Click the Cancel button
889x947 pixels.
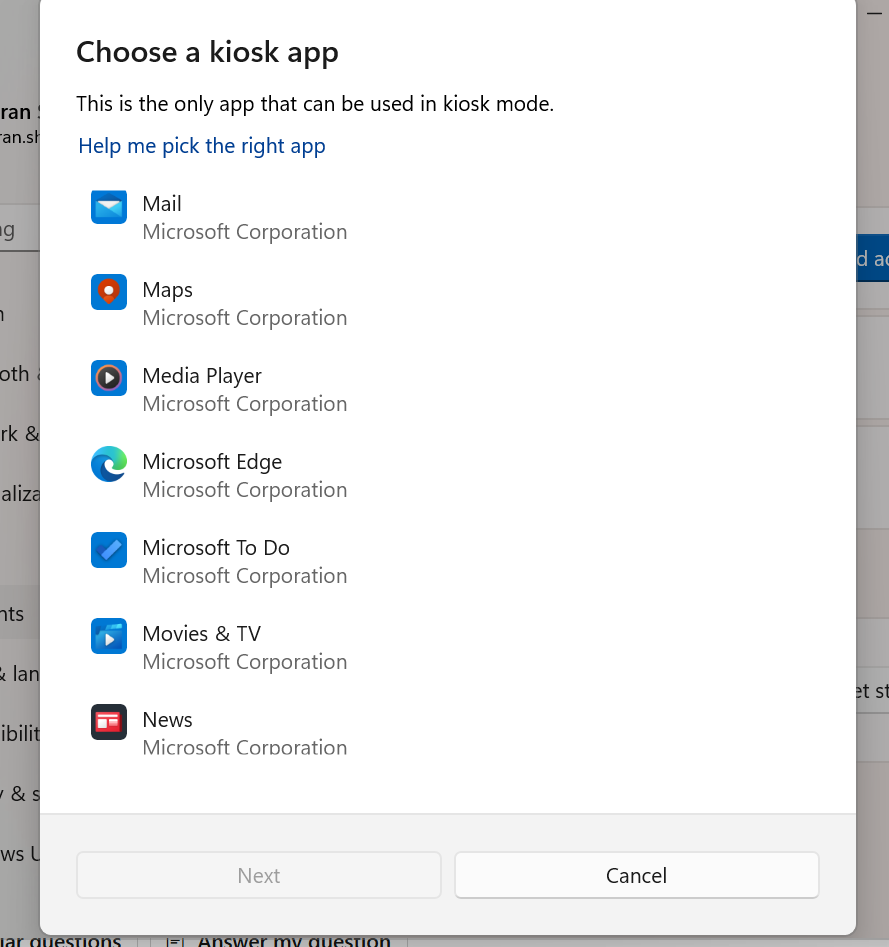637,875
